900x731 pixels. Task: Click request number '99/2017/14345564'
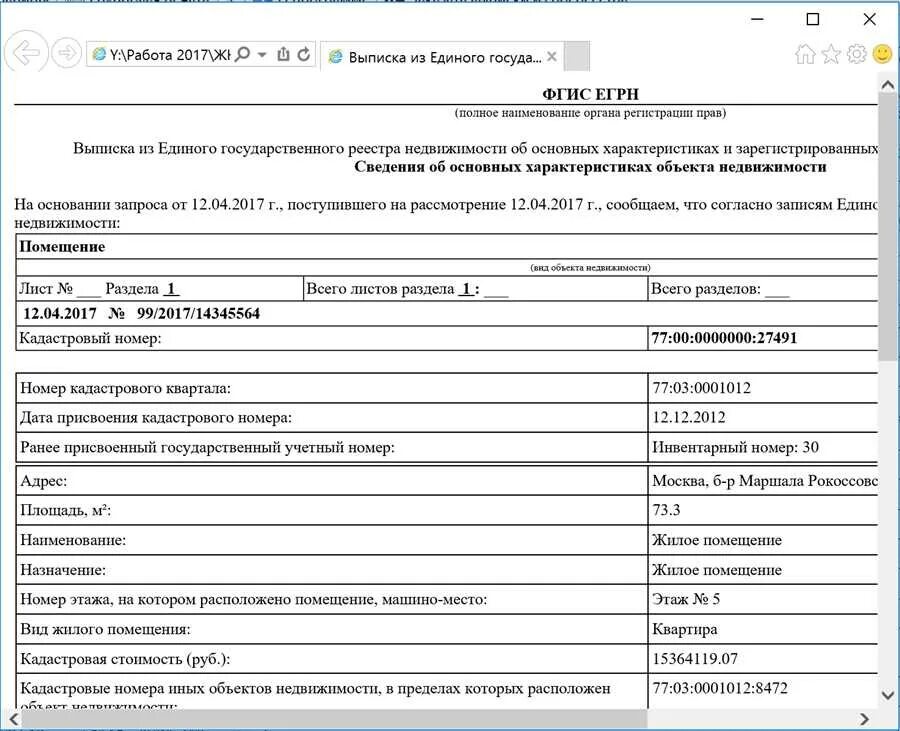198,313
